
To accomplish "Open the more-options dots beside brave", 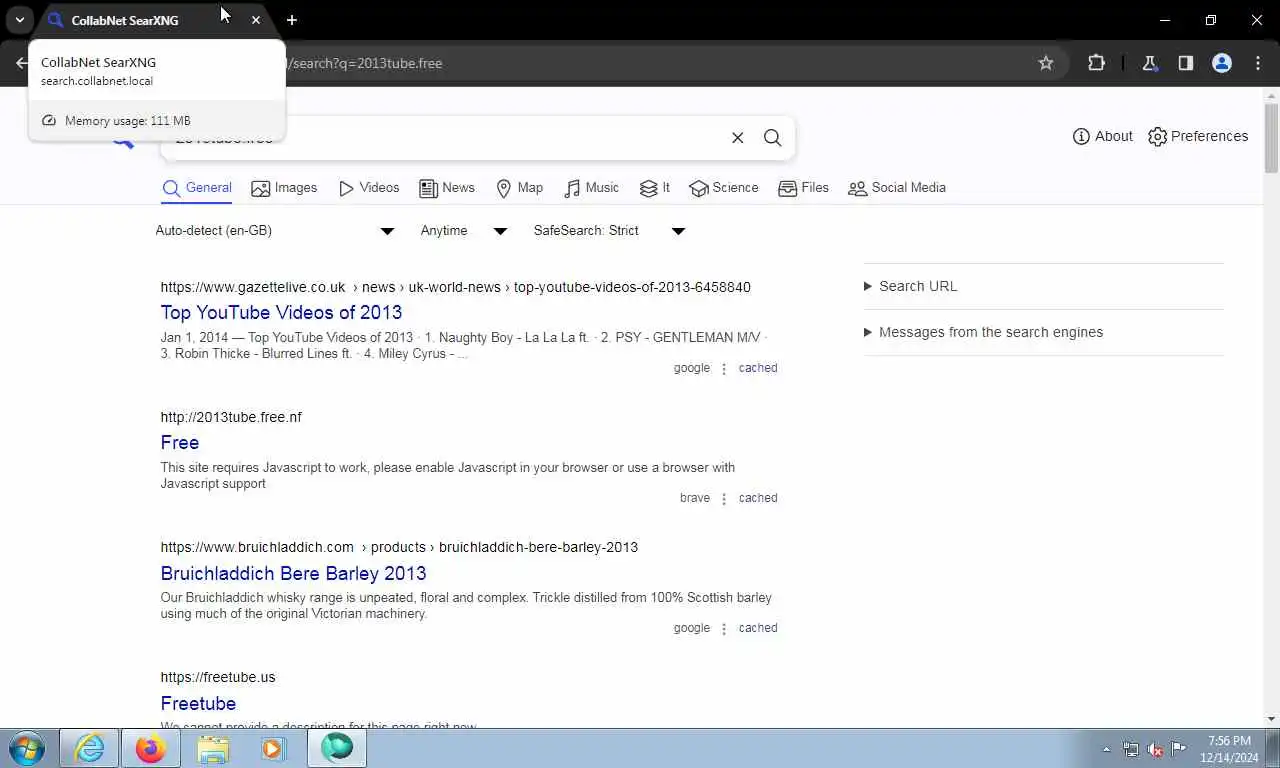I will coord(724,499).
